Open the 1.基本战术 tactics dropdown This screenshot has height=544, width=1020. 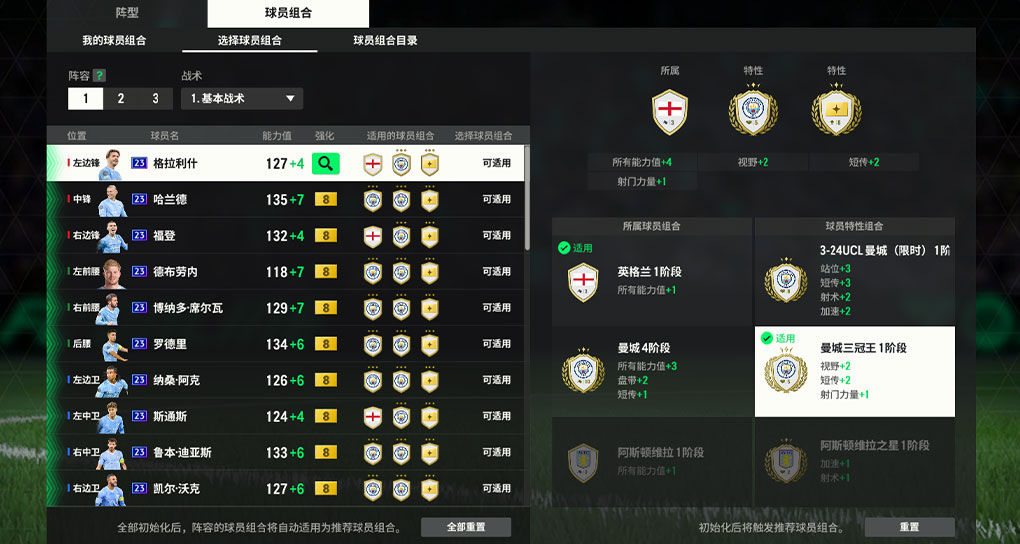click(242, 99)
